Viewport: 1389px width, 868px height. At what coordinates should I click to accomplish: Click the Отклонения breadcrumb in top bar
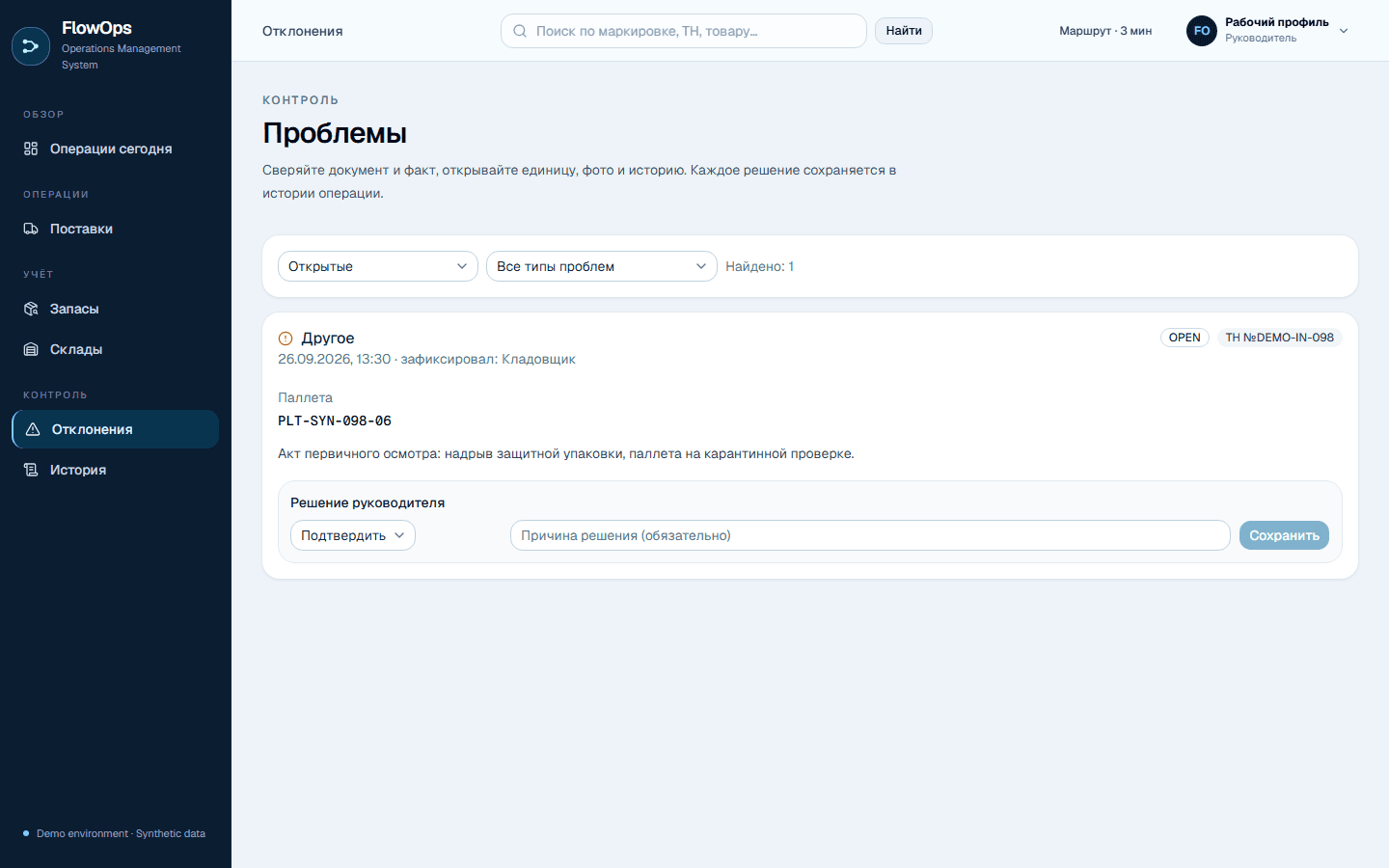click(x=303, y=31)
